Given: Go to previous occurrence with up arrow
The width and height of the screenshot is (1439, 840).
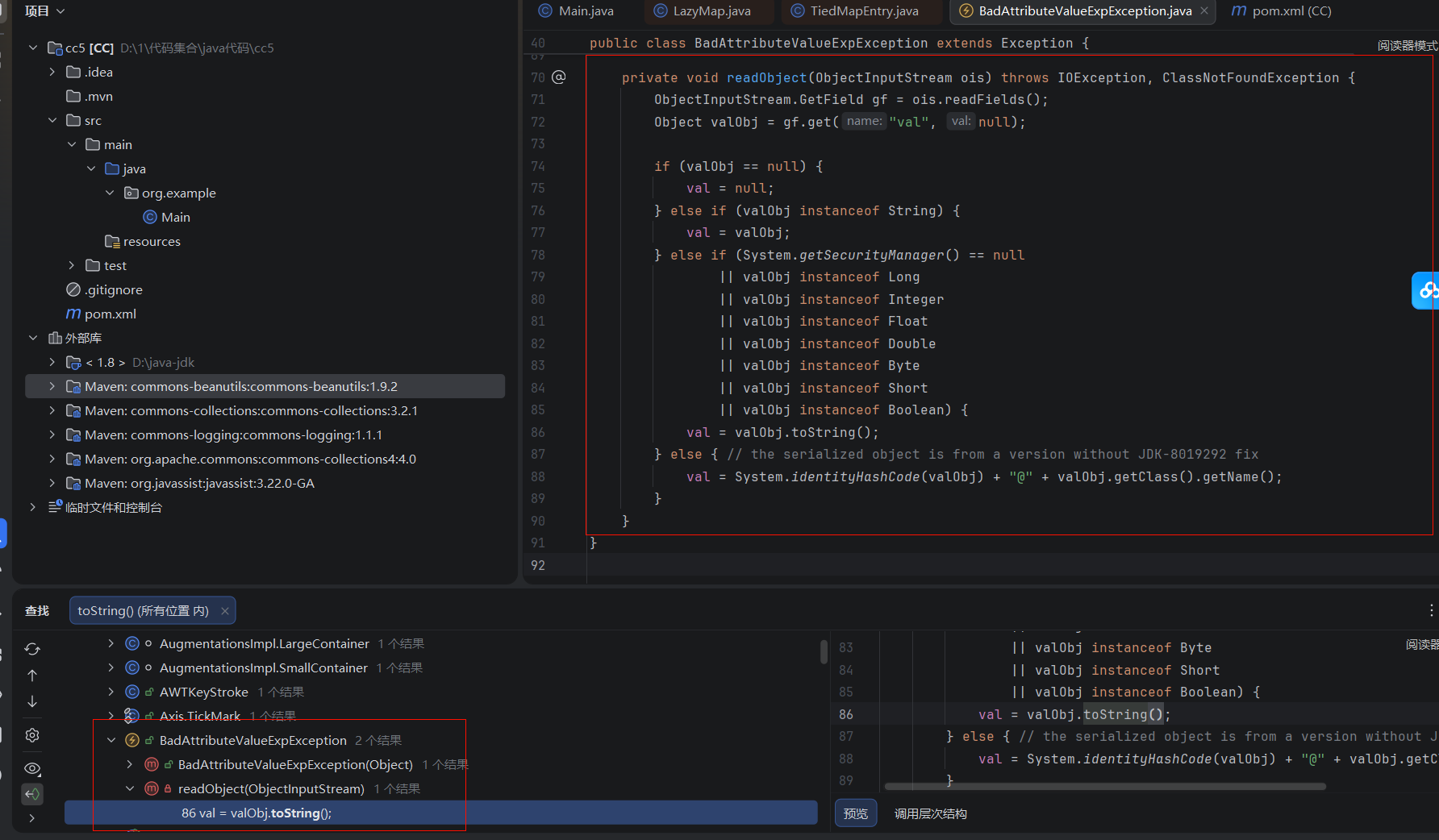Looking at the screenshot, I should pos(32,676).
